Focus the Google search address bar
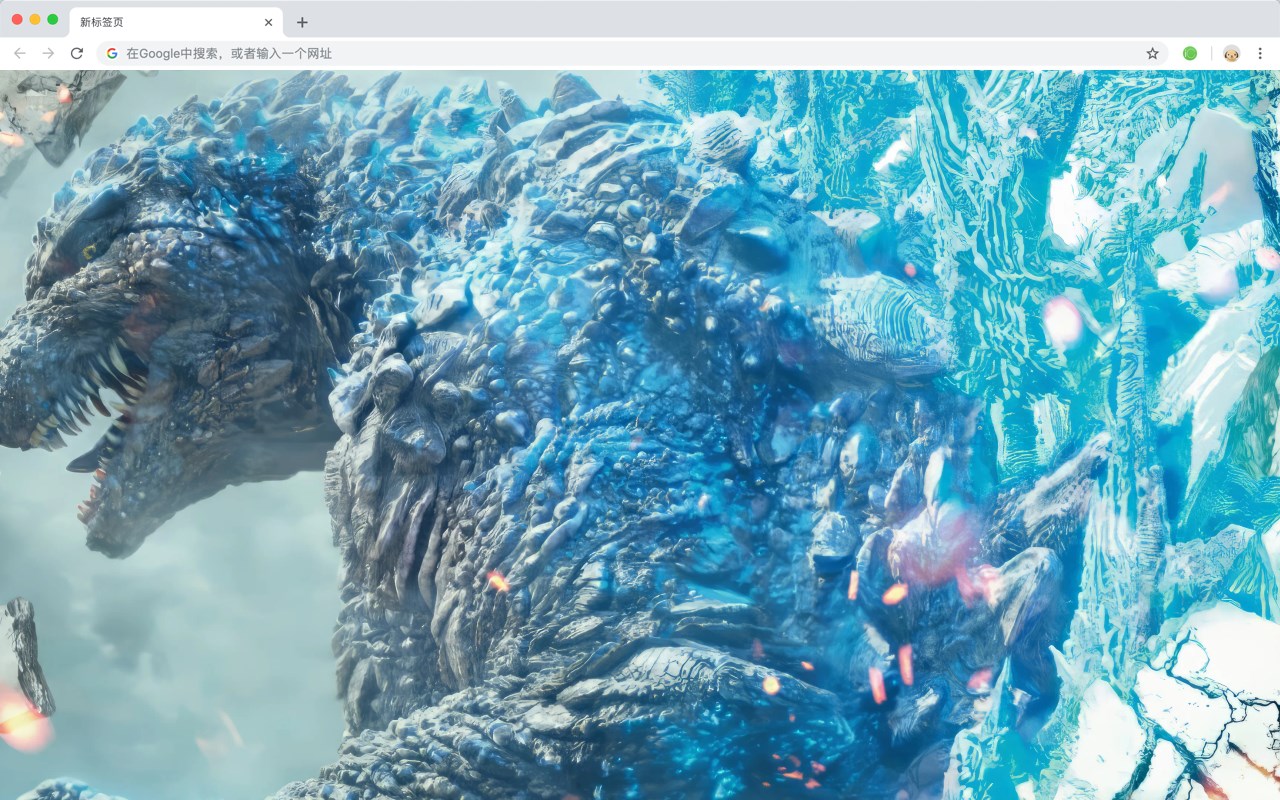Image resolution: width=1280 pixels, height=800 pixels. [x=632, y=53]
